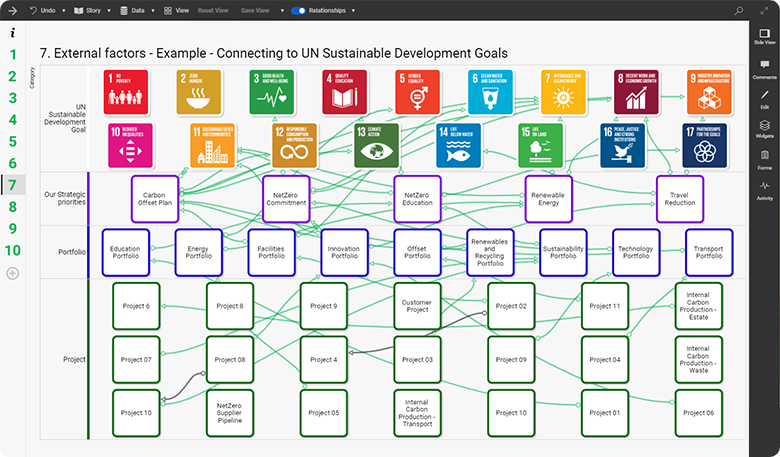Open the Innovation Portfolio card
This screenshot has width=780, height=457.
click(x=345, y=252)
